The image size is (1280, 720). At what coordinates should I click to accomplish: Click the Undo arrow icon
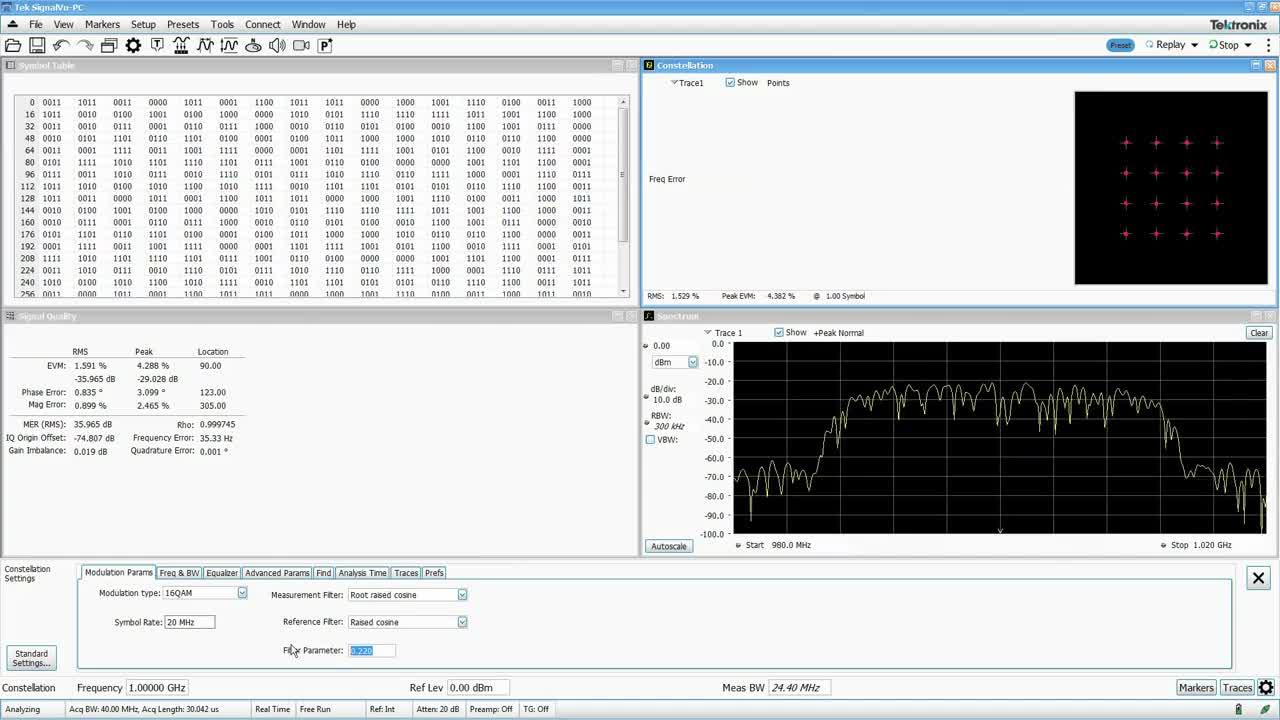click(x=60, y=45)
